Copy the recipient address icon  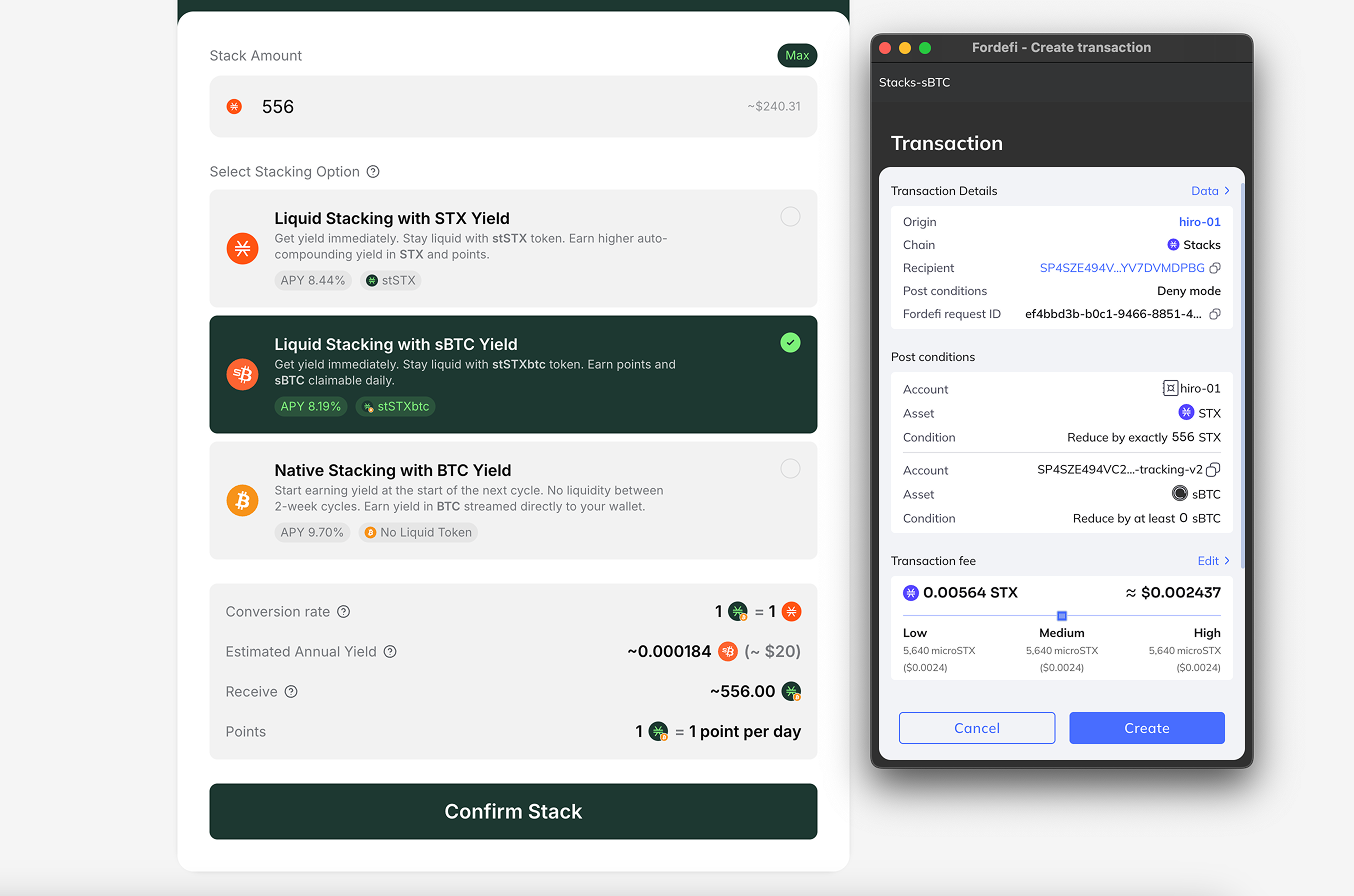[1215, 268]
